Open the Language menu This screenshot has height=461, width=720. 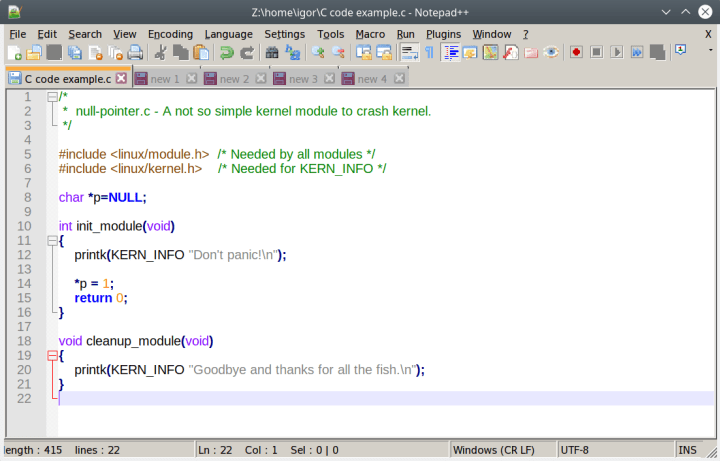click(x=229, y=34)
